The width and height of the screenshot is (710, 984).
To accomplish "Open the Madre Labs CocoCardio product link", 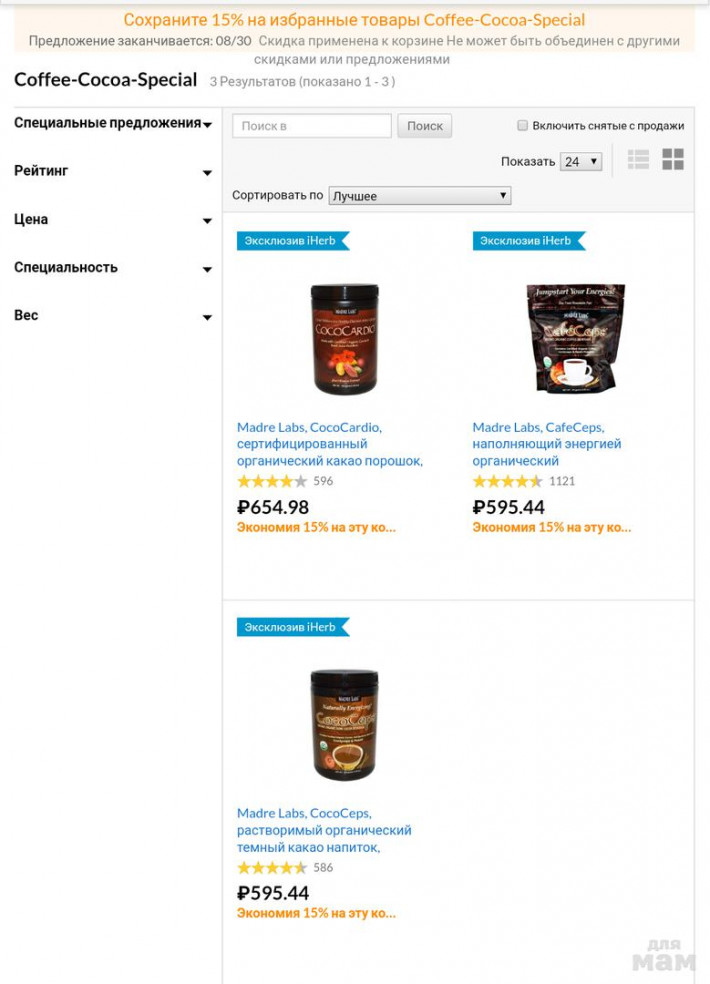I will (x=330, y=444).
